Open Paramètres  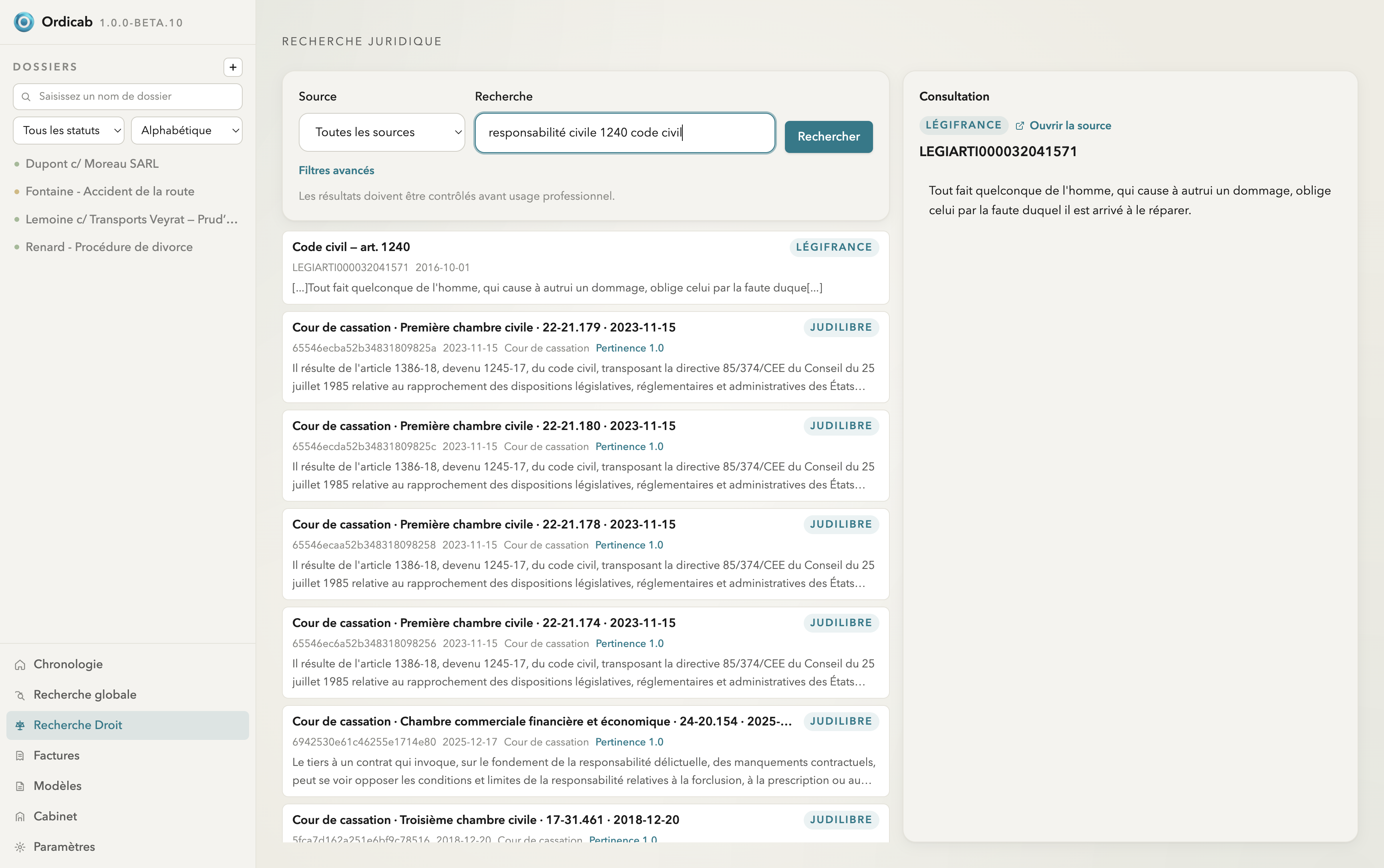(x=127, y=847)
